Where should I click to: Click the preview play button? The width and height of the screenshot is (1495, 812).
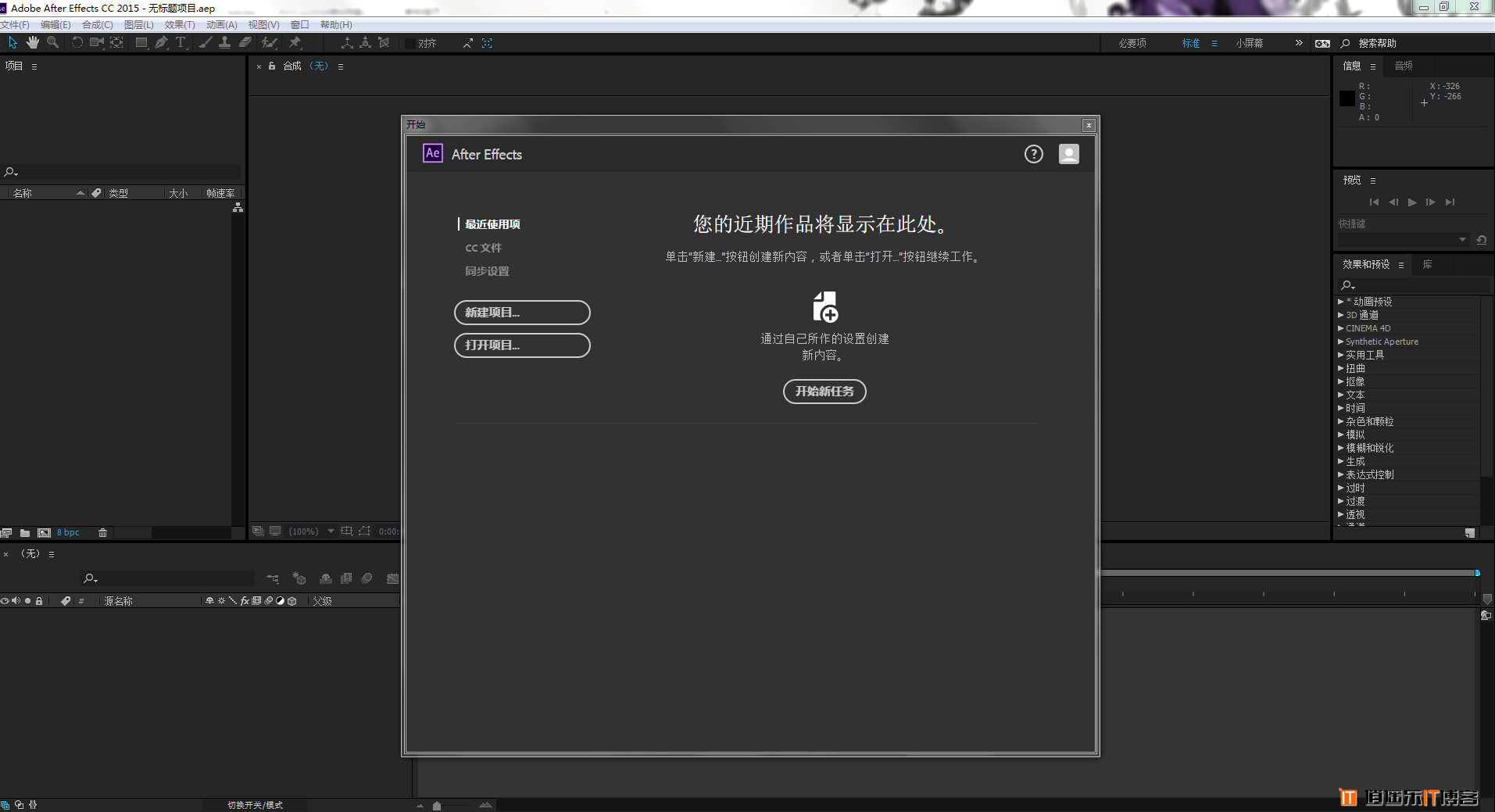[x=1412, y=202]
